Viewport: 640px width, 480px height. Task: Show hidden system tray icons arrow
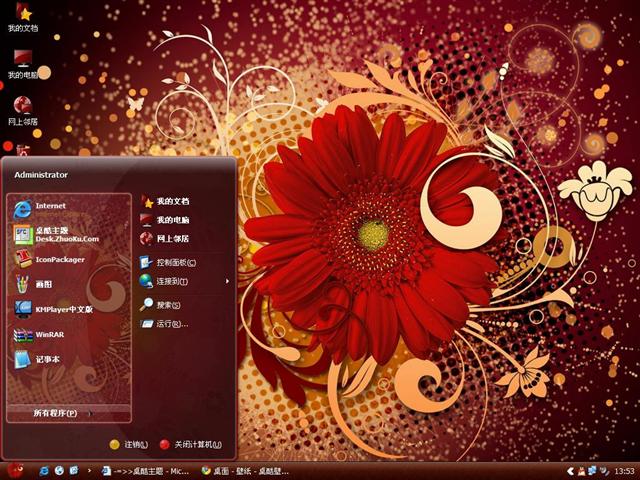pos(571,471)
